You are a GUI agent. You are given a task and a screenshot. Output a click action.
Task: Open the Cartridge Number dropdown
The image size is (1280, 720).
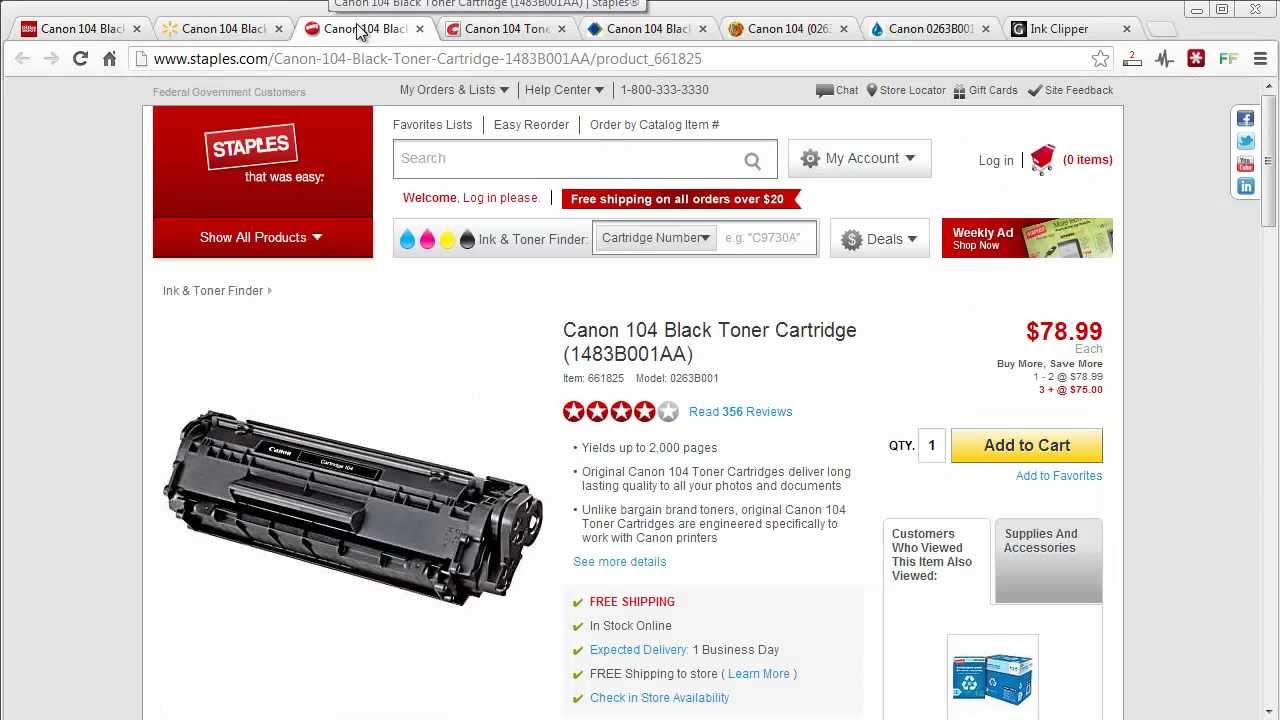click(655, 238)
